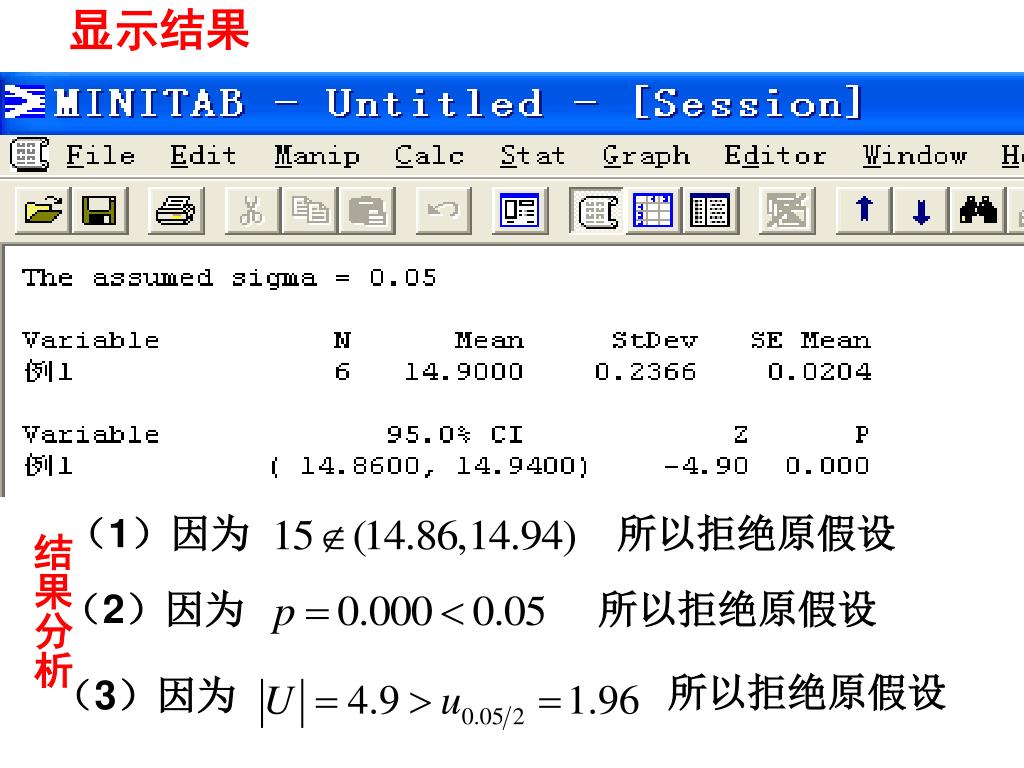Click the Open Project folder icon

(x=43, y=210)
